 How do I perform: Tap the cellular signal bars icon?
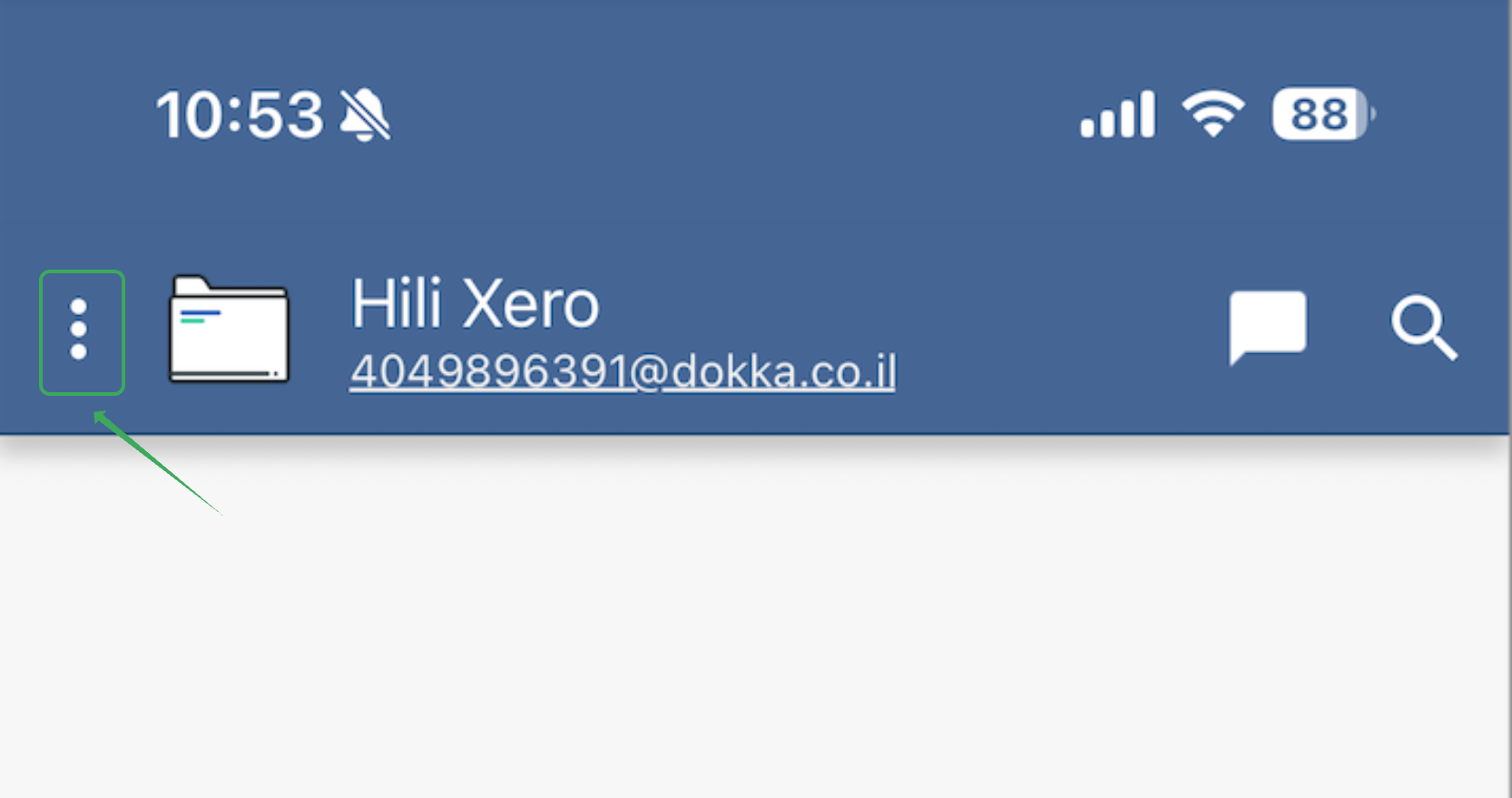pos(1117,114)
